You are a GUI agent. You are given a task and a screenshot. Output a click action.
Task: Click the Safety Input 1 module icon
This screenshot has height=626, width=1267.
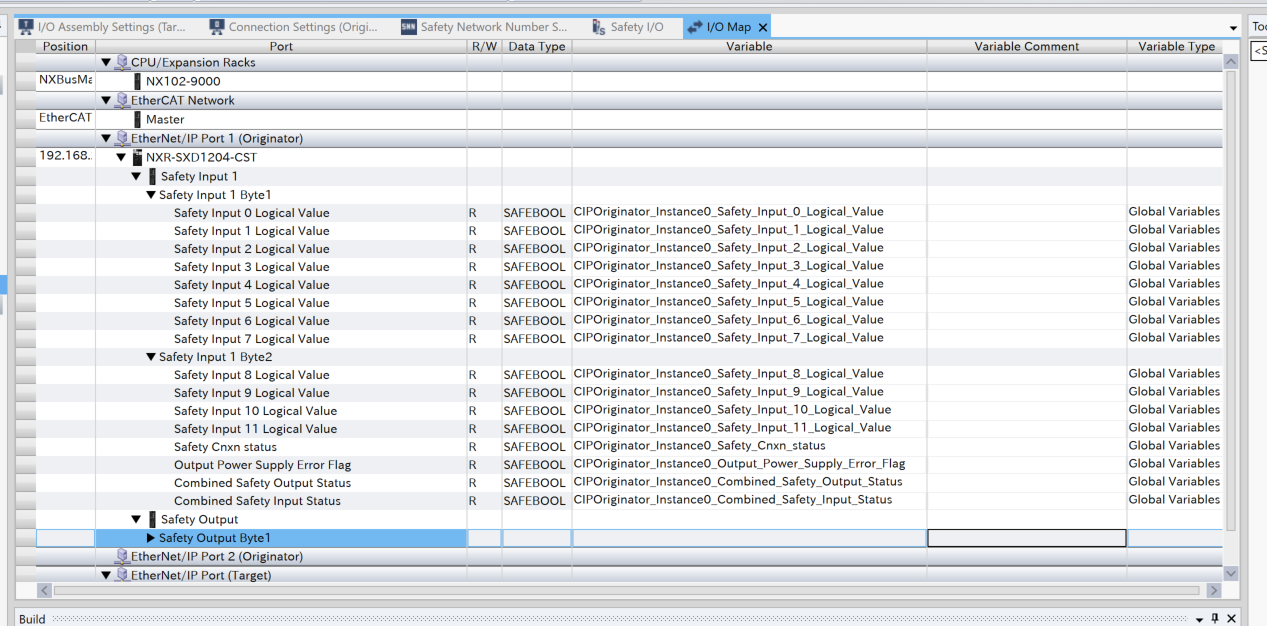point(152,177)
